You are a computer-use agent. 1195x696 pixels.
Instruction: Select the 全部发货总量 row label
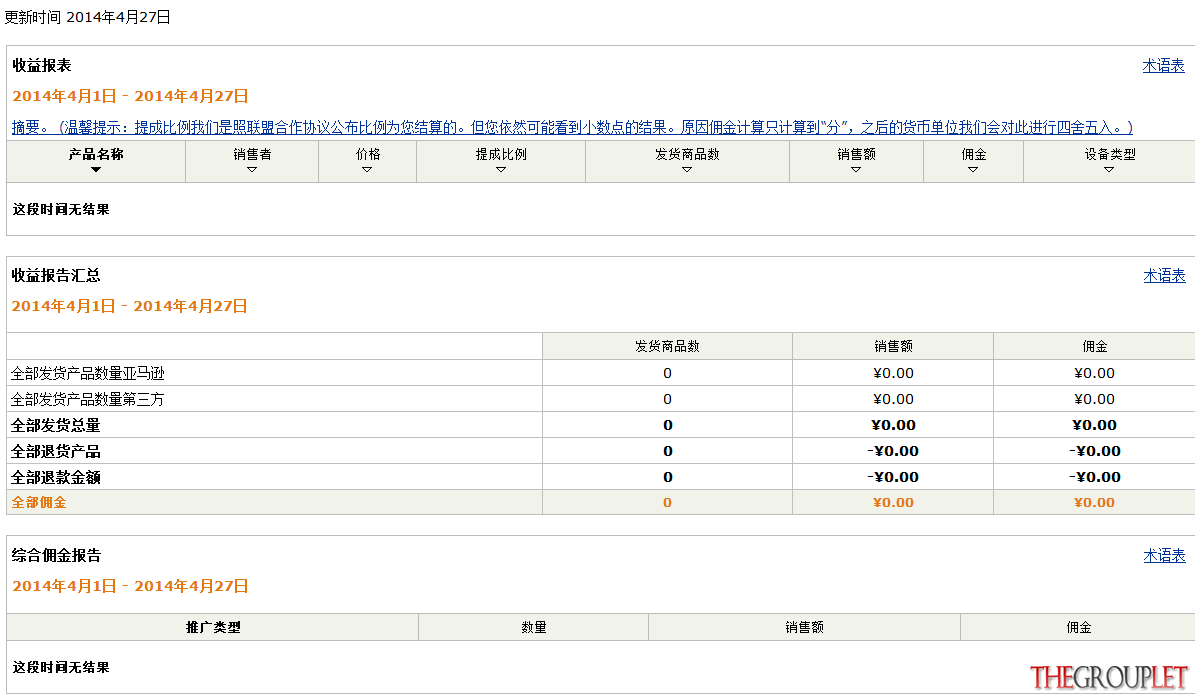[56, 425]
